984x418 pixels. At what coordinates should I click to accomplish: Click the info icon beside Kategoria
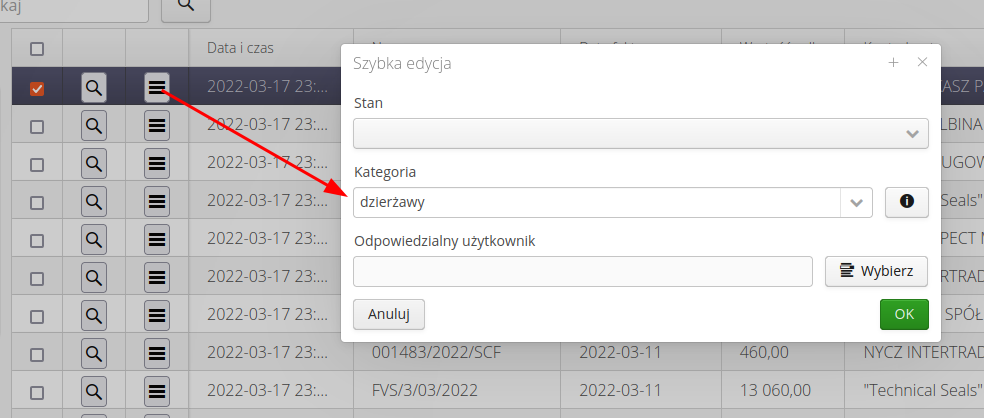point(906,202)
